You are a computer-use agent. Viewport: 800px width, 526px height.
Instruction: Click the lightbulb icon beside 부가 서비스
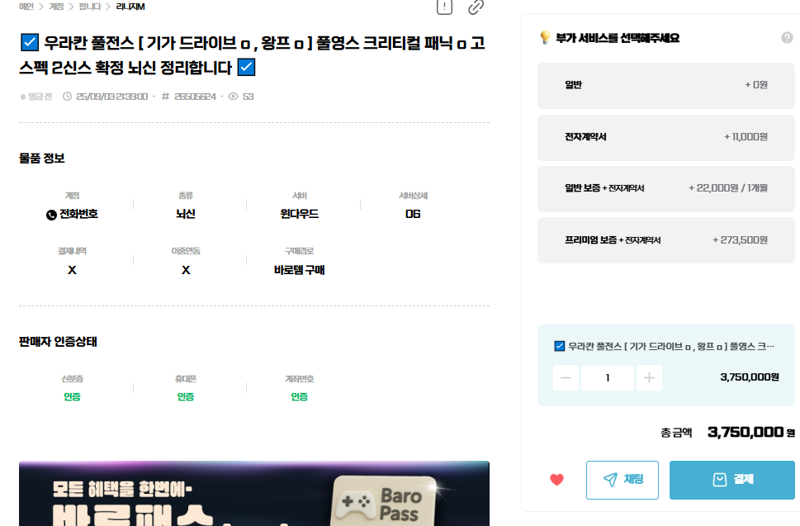545,37
